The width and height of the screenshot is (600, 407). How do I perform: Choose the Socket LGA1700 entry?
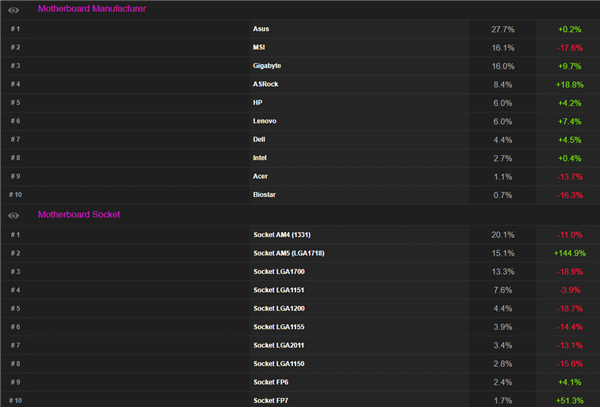283,271
